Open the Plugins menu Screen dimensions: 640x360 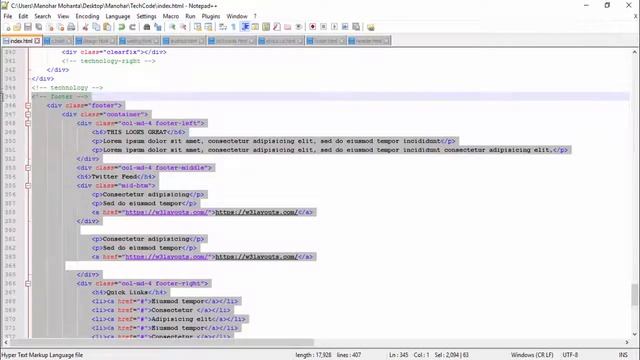211,16
